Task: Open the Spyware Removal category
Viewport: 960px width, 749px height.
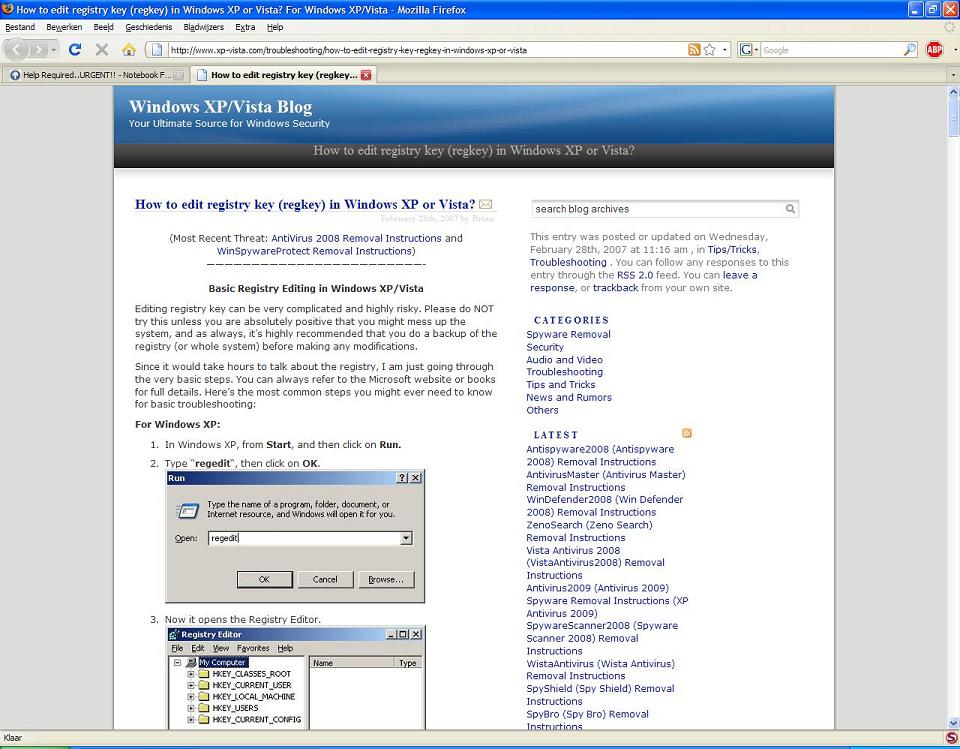Action: [568, 334]
